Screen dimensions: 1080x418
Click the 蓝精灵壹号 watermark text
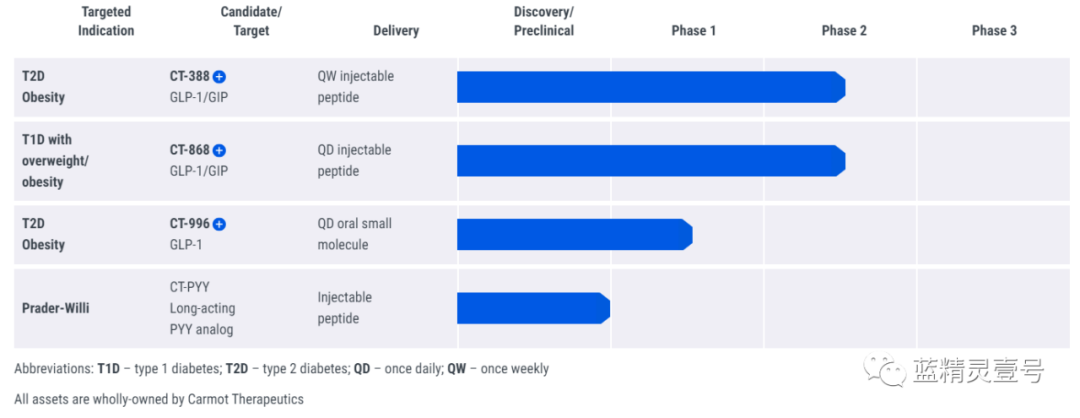tap(978, 372)
